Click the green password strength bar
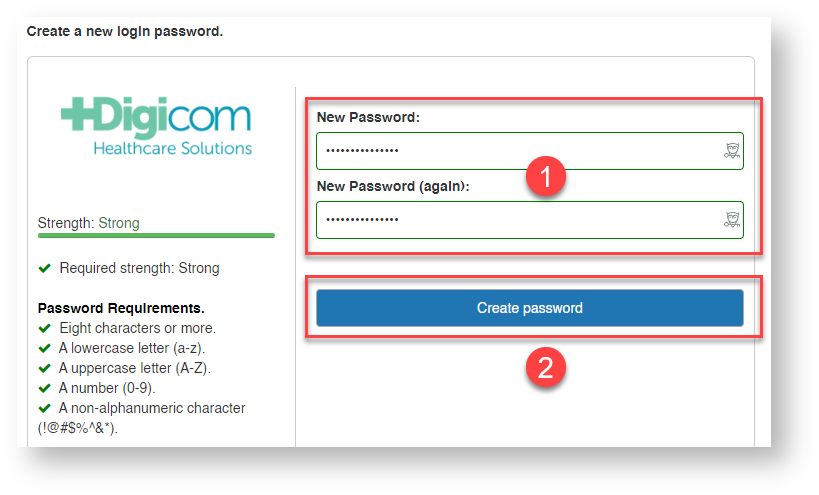 [x=156, y=235]
